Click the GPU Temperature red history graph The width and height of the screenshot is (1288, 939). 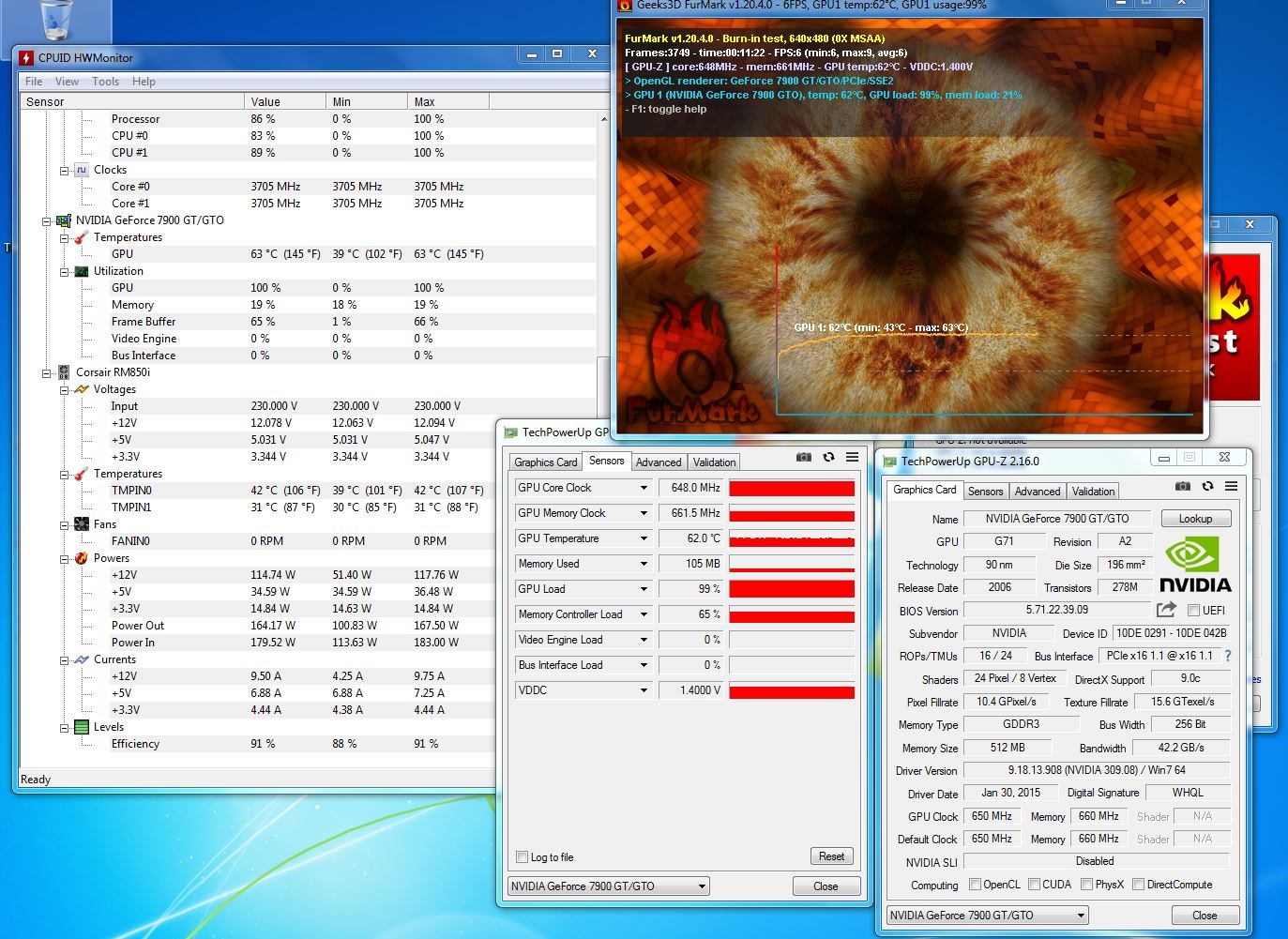tap(792, 538)
